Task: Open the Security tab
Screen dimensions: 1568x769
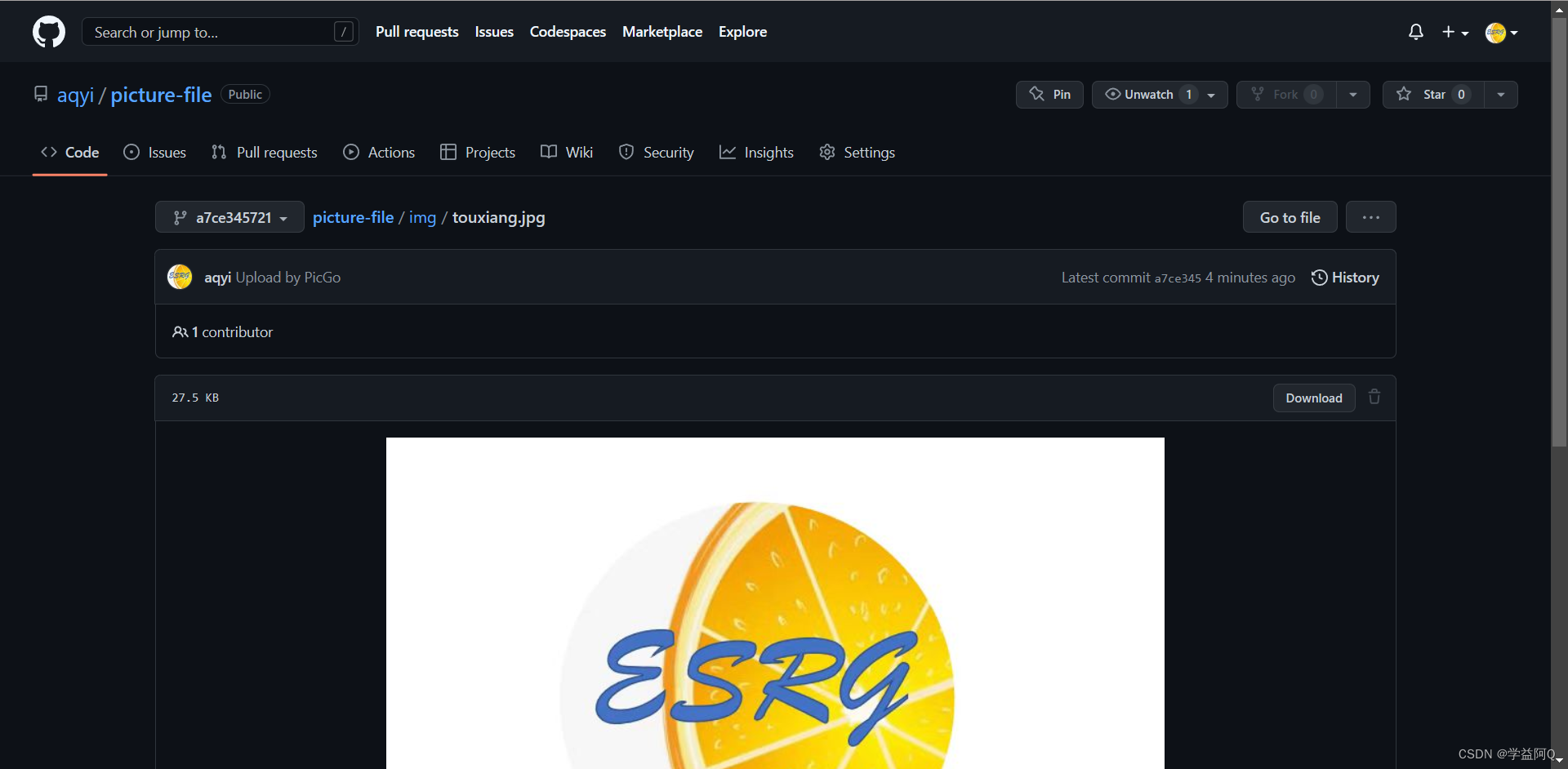Action: point(657,153)
